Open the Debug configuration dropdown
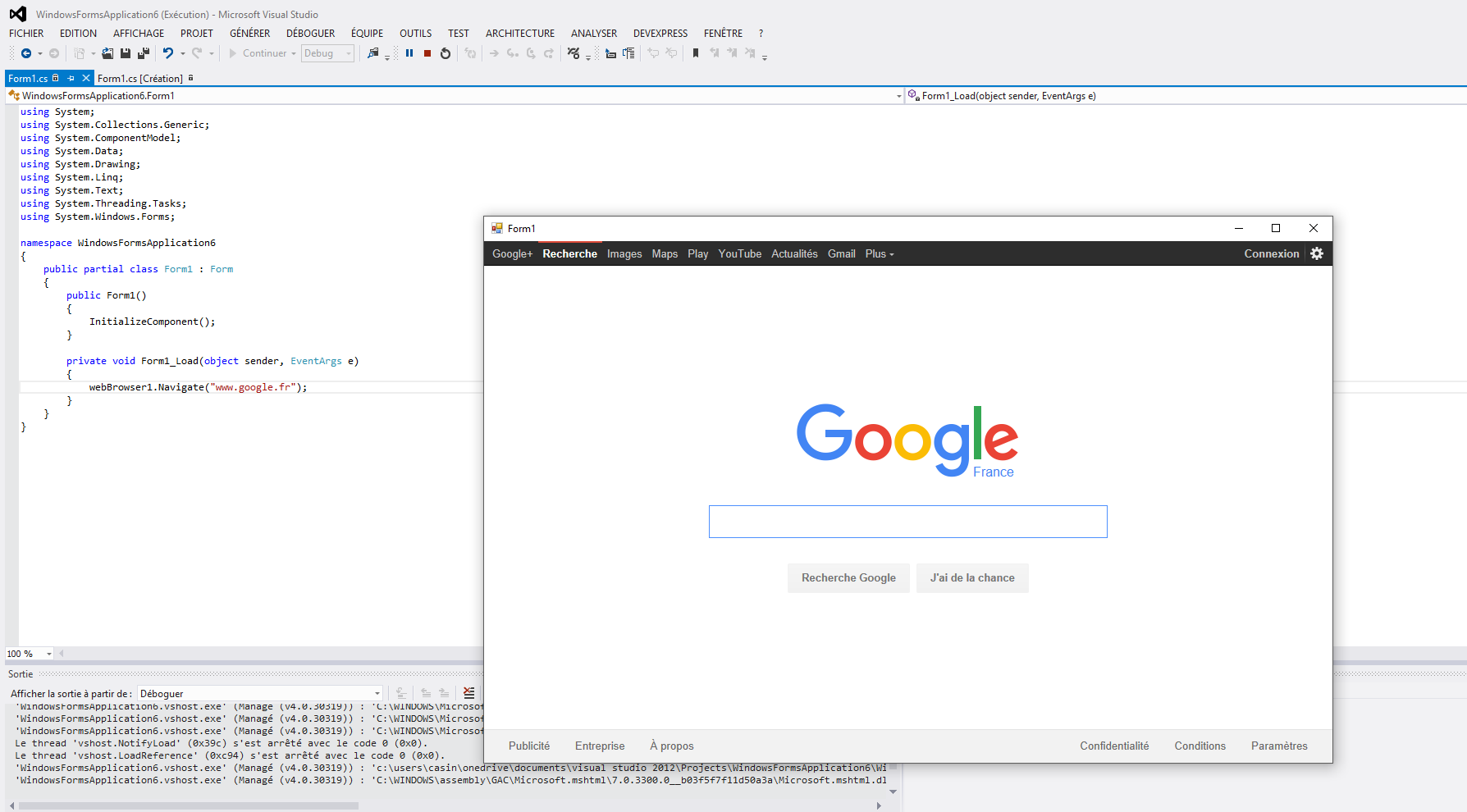 (327, 53)
